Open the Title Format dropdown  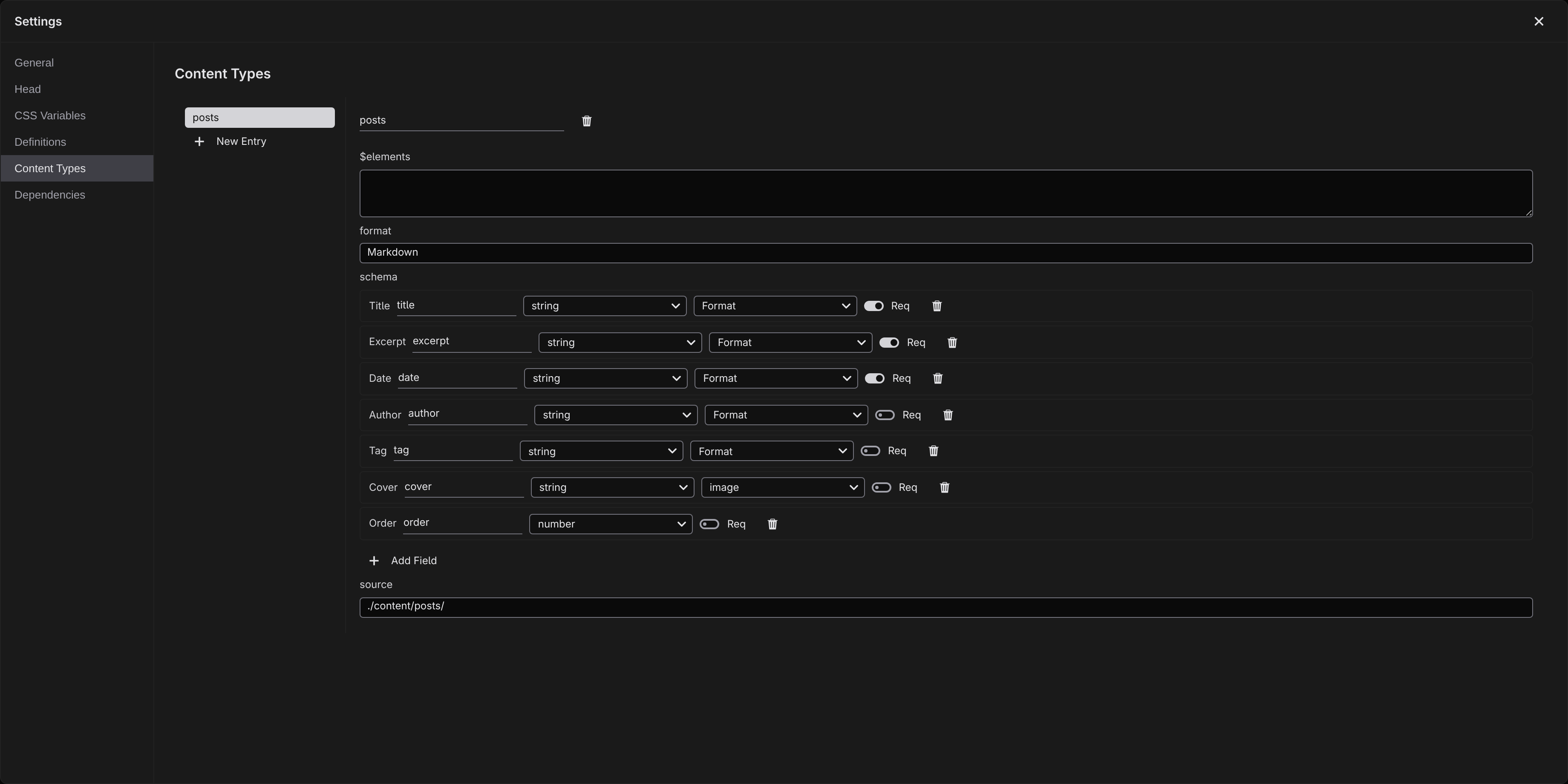click(775, 306)
